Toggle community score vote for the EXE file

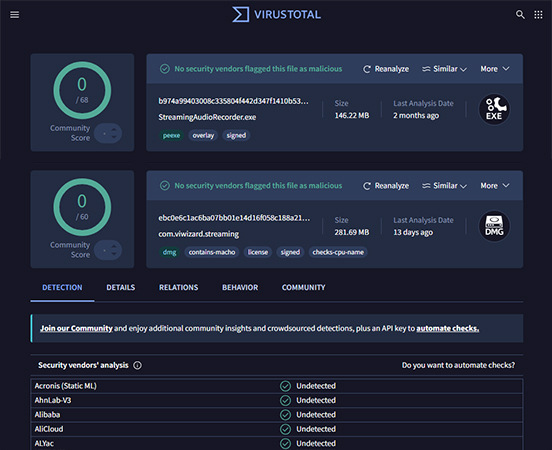pyautogui.click(x=108, y=133)
